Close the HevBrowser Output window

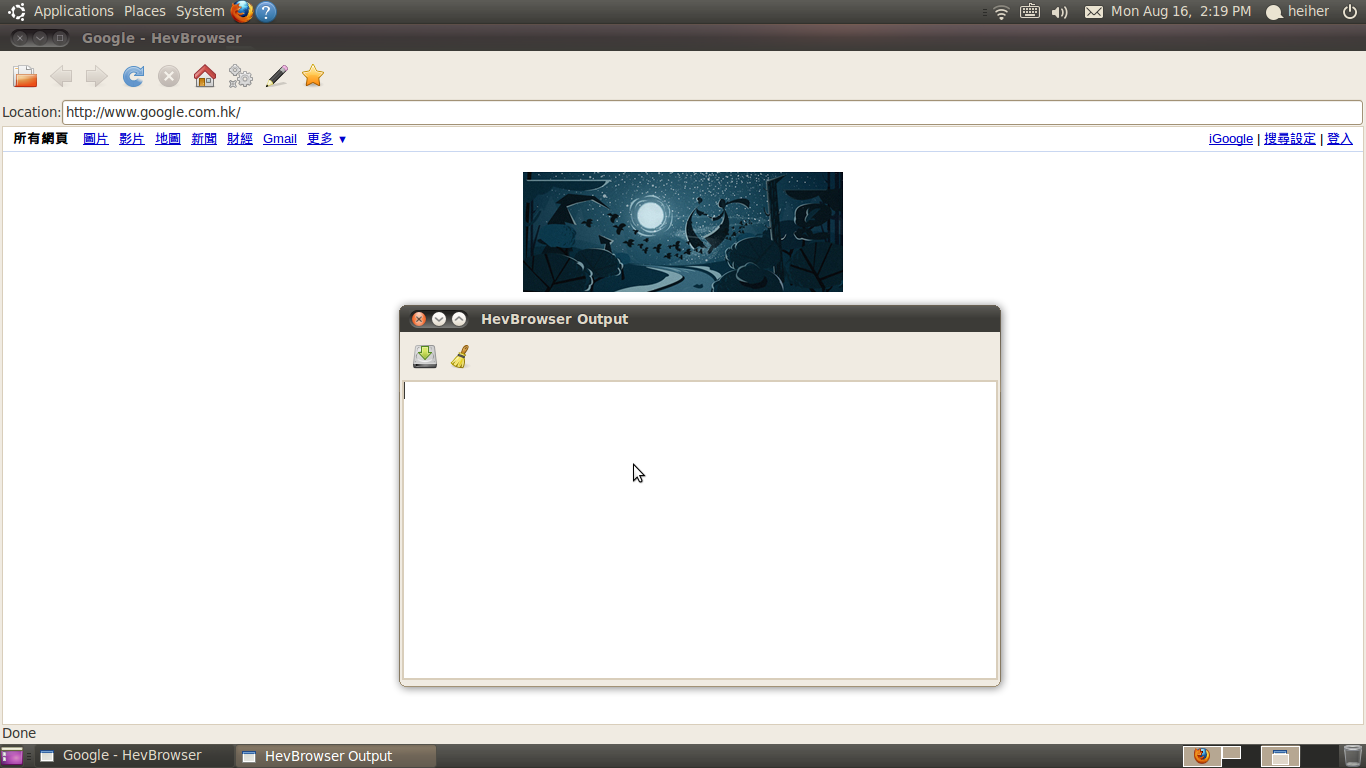pos(419,319)
